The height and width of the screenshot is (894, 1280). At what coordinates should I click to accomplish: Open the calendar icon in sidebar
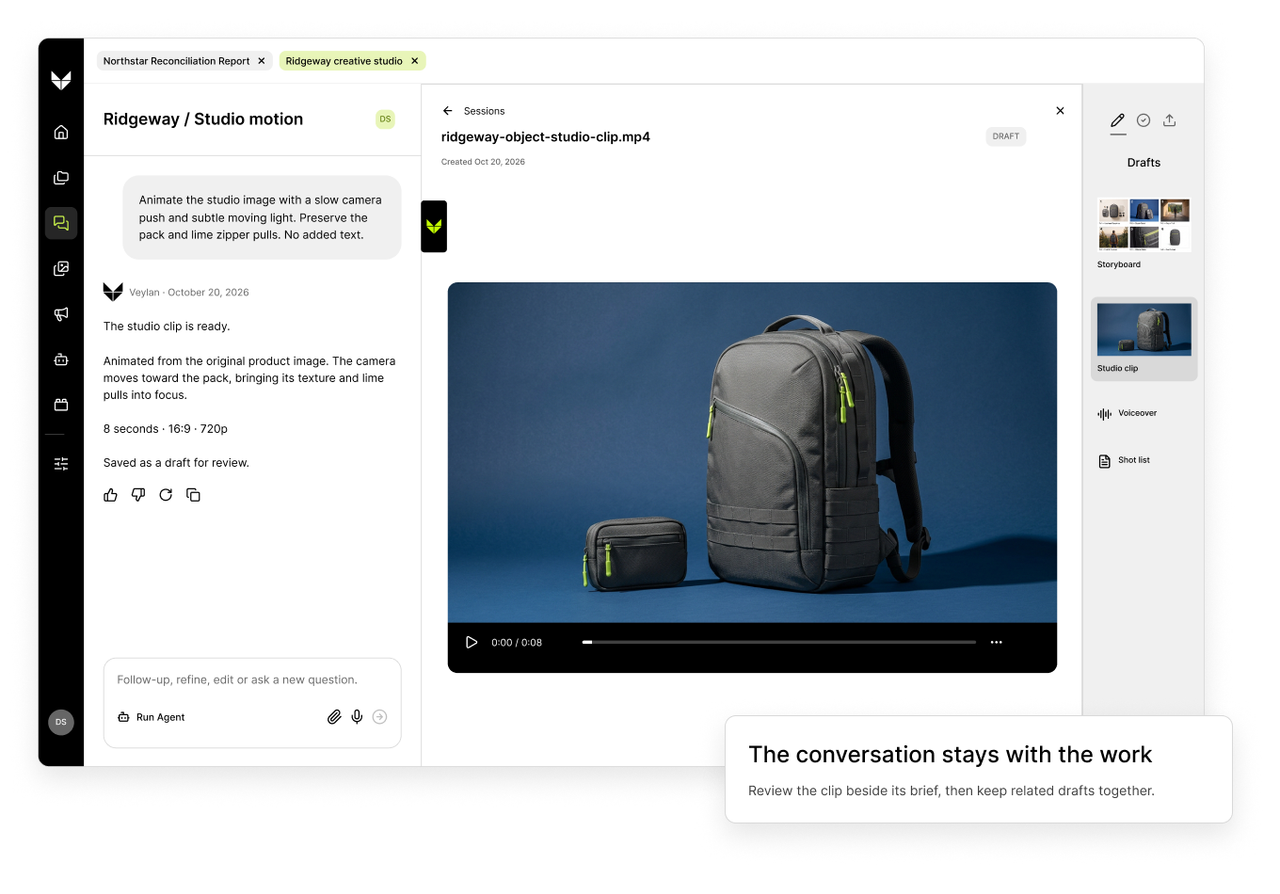pos(61,405)
